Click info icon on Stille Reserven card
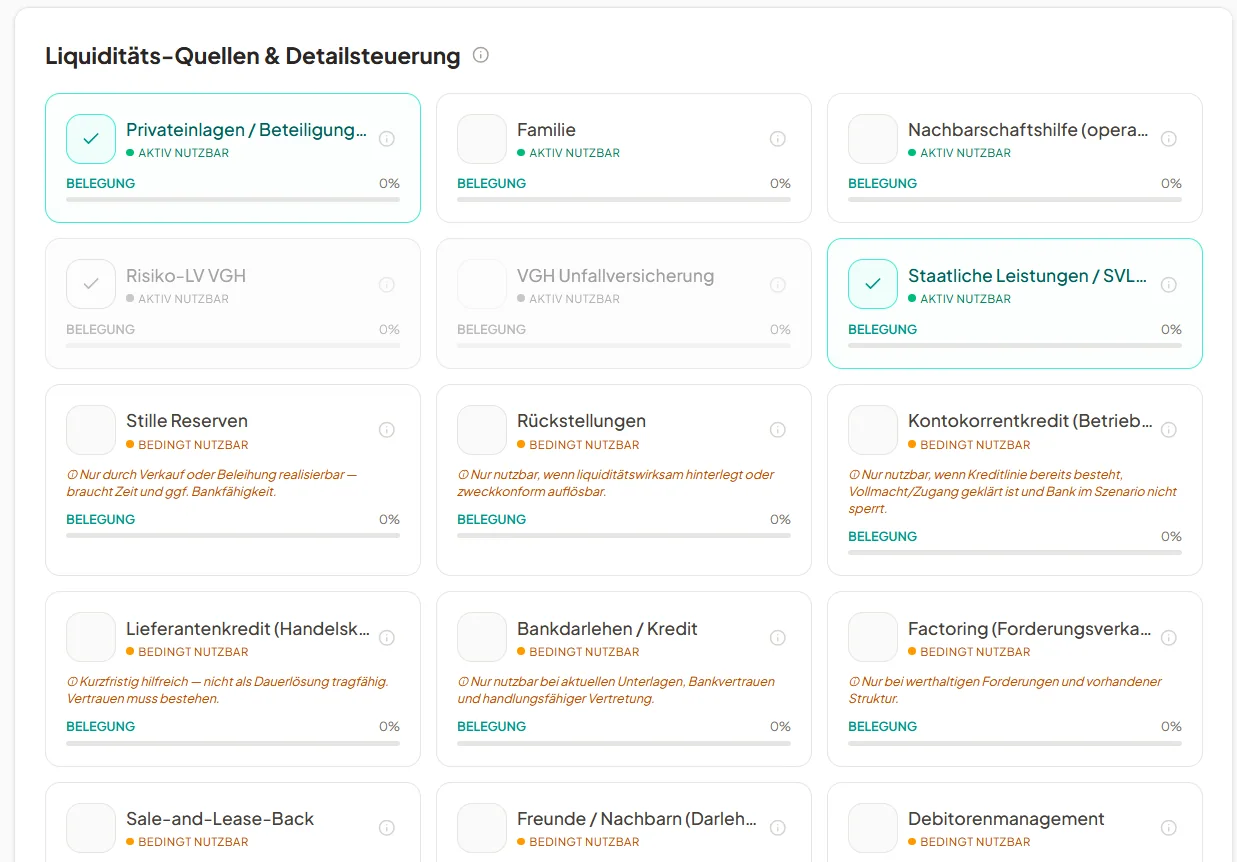Image resolution: width=1237 pixels, height=862 pixels. click(x=387, y=430)
